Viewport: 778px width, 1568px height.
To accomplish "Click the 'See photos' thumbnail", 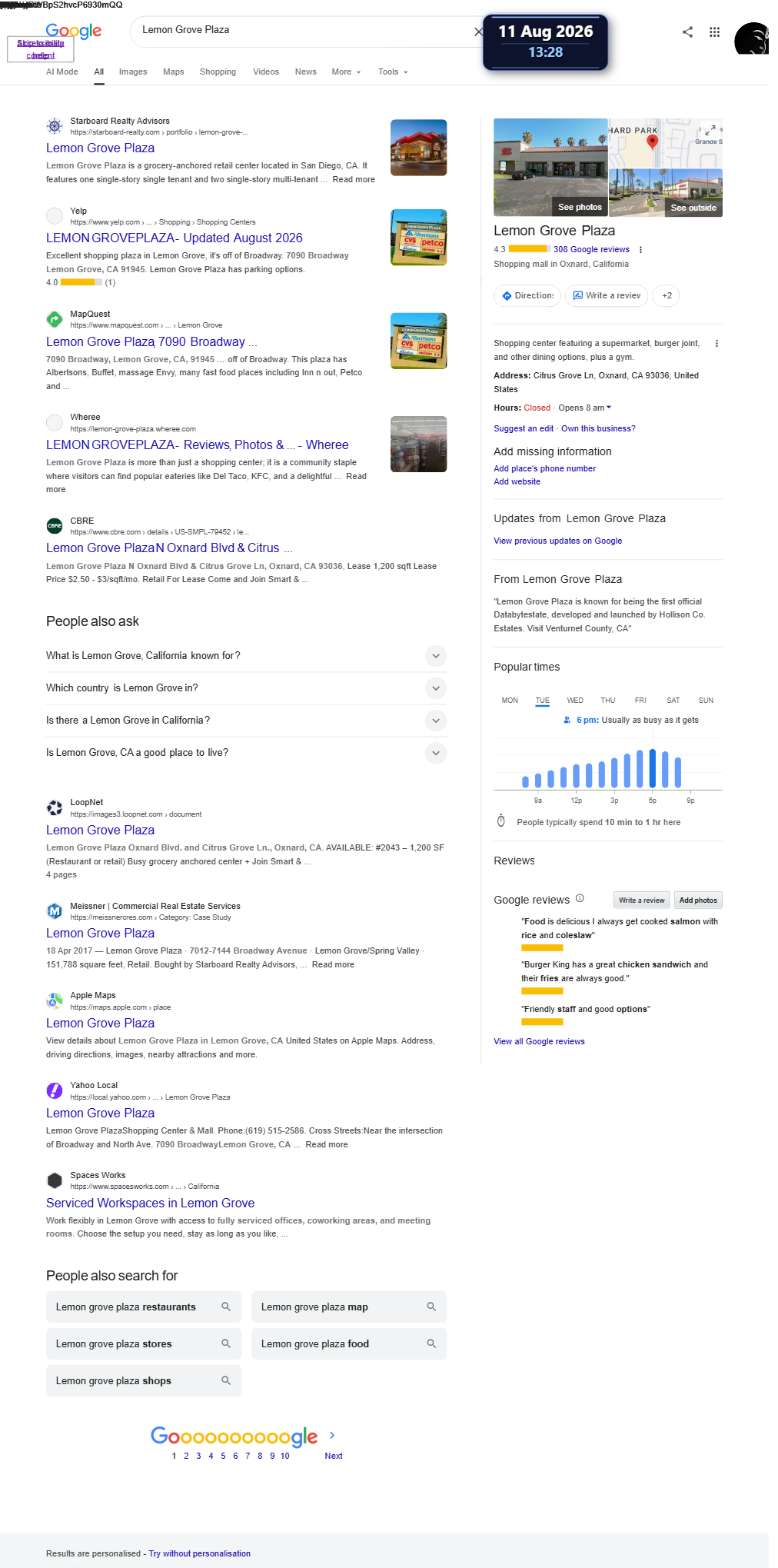I will point(550,167).
